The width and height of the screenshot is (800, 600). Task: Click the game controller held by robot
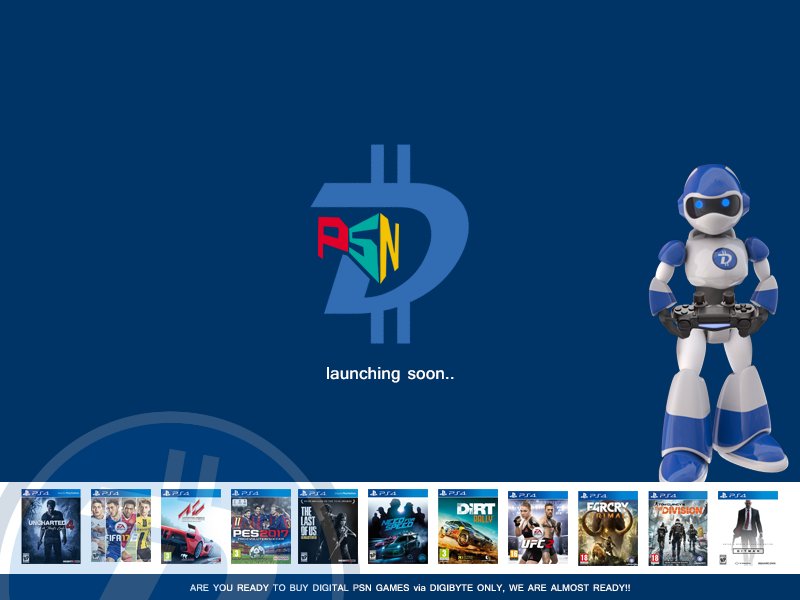(x=713, y=315)
